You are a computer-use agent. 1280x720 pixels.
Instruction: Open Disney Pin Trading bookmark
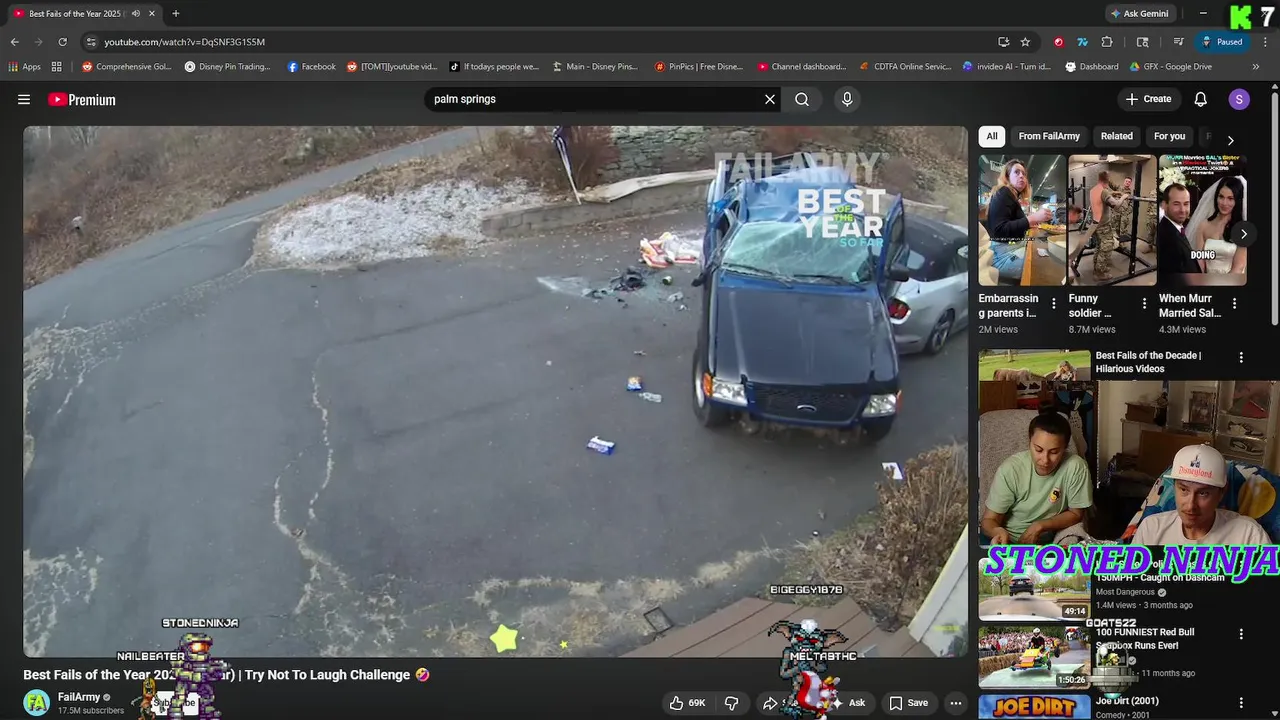point(227,67)
